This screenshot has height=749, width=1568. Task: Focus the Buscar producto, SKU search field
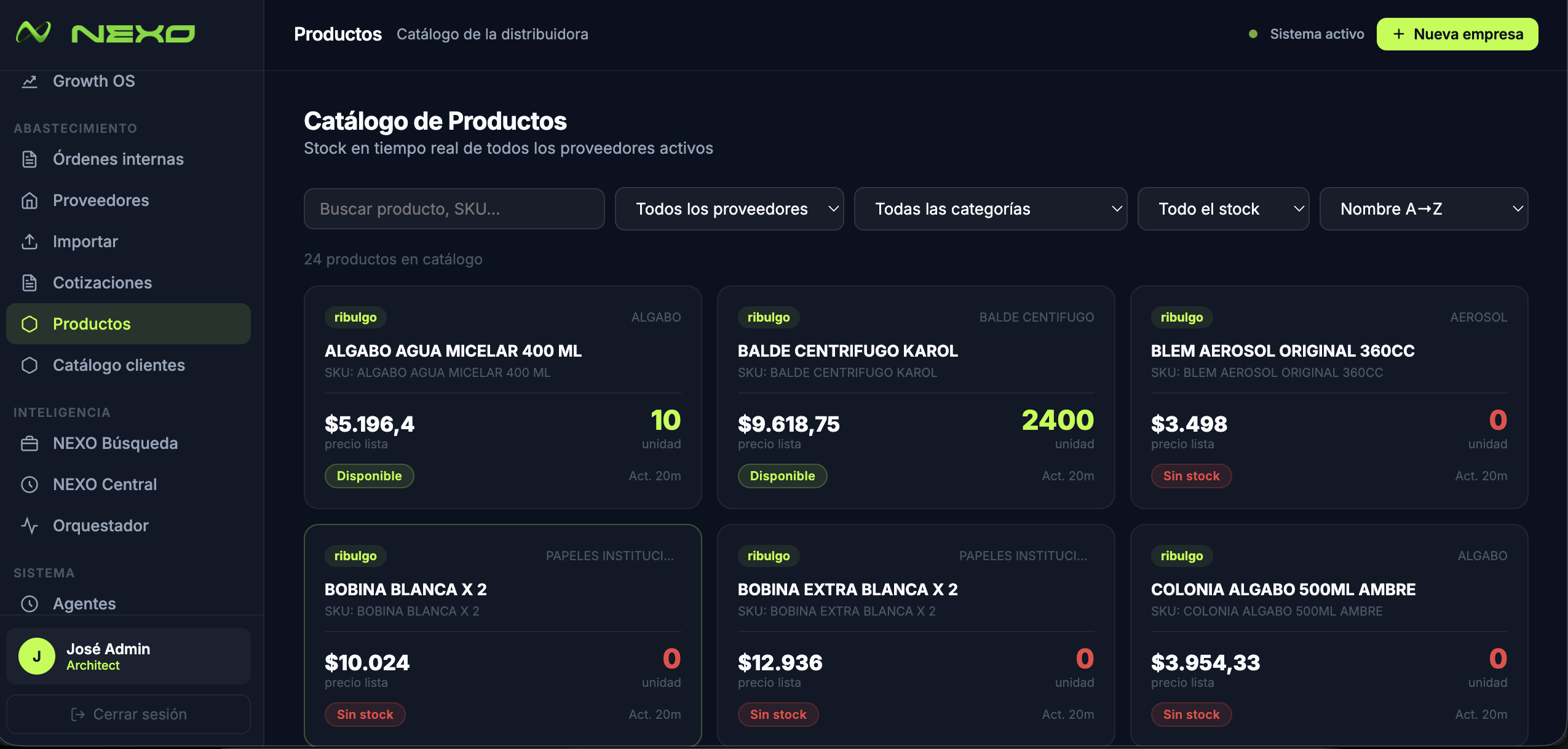454,209
